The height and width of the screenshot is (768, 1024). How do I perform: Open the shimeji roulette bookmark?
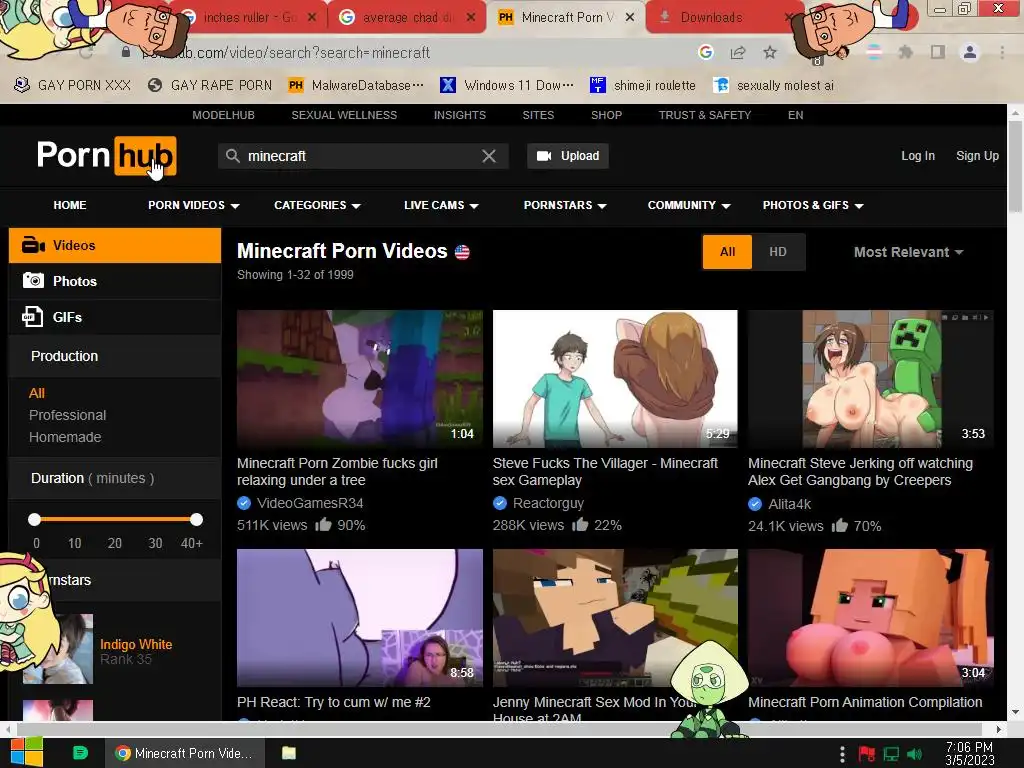[643, 86]
